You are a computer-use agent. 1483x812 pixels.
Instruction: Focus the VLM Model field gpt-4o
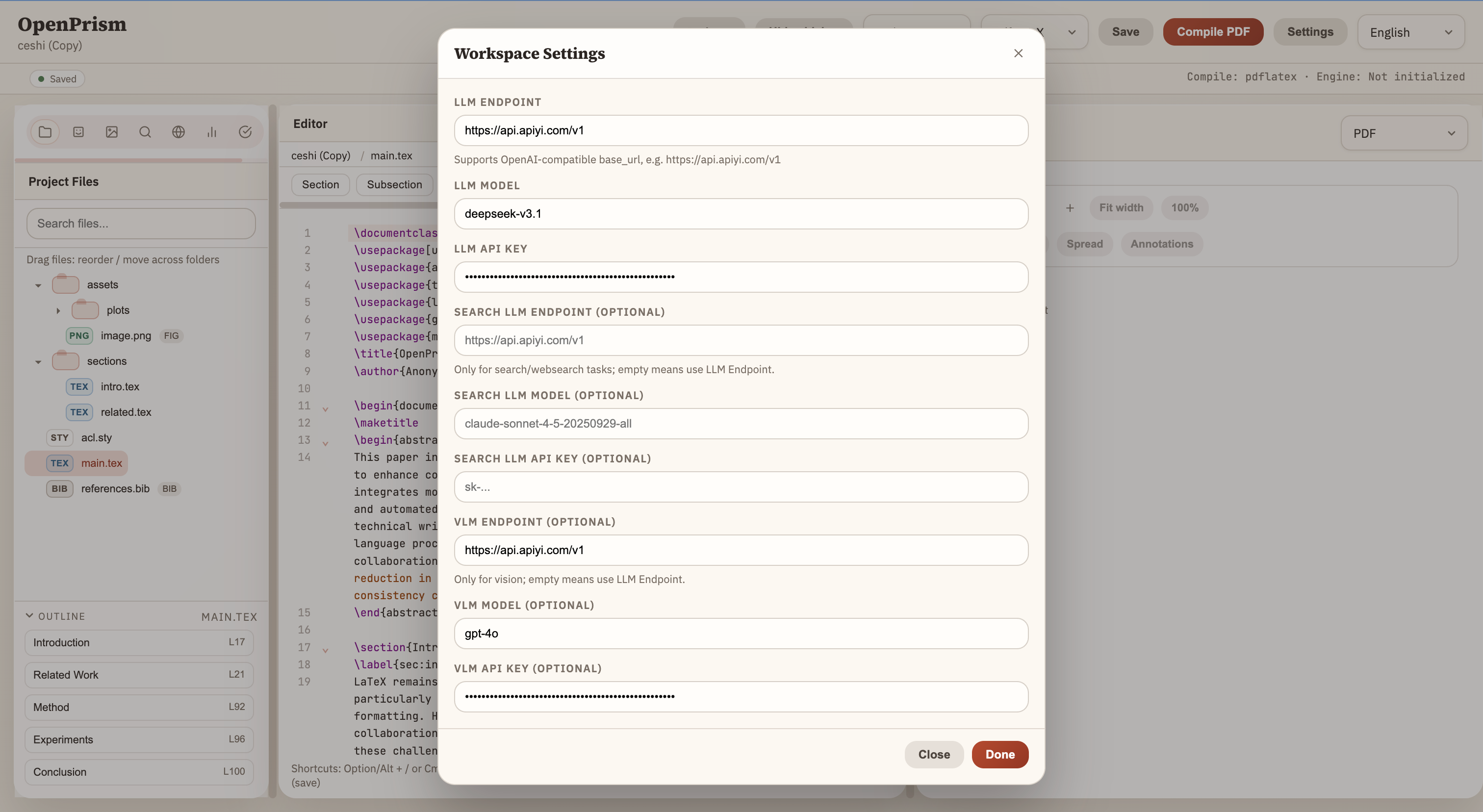(x=741, y=634)
